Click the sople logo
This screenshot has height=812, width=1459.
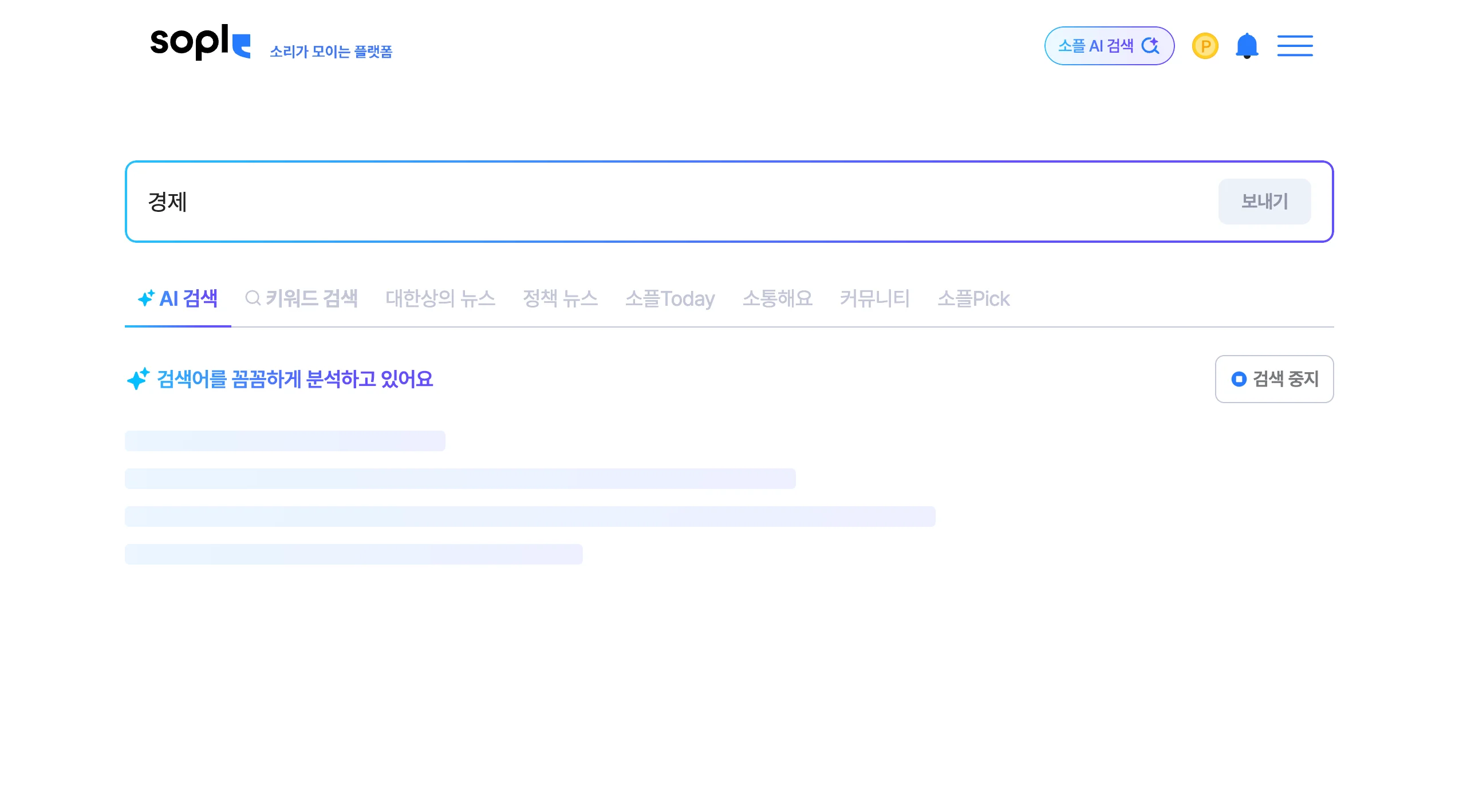point(200,42)
